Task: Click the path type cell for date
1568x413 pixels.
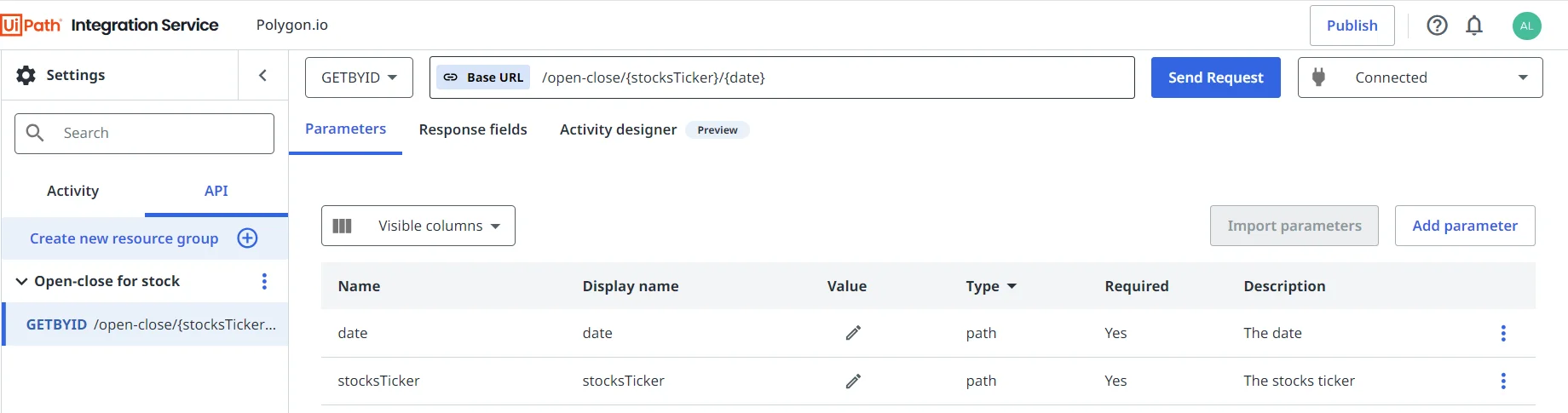Action: [981, 333]
